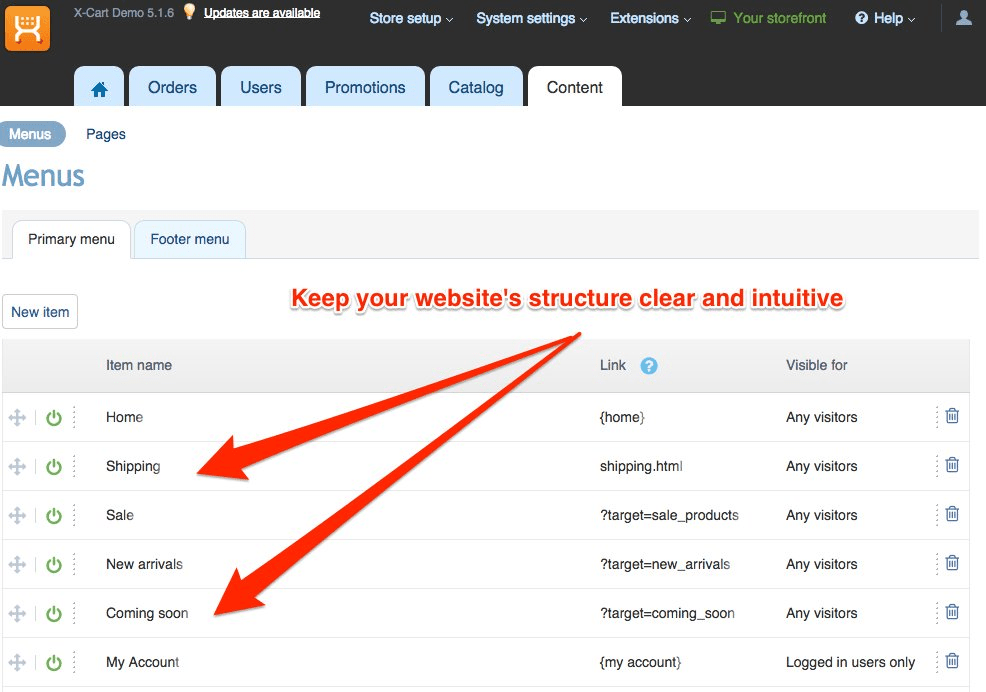Click the New item button
This screenshot has height=692, width=986.
(x=40, y=311)
